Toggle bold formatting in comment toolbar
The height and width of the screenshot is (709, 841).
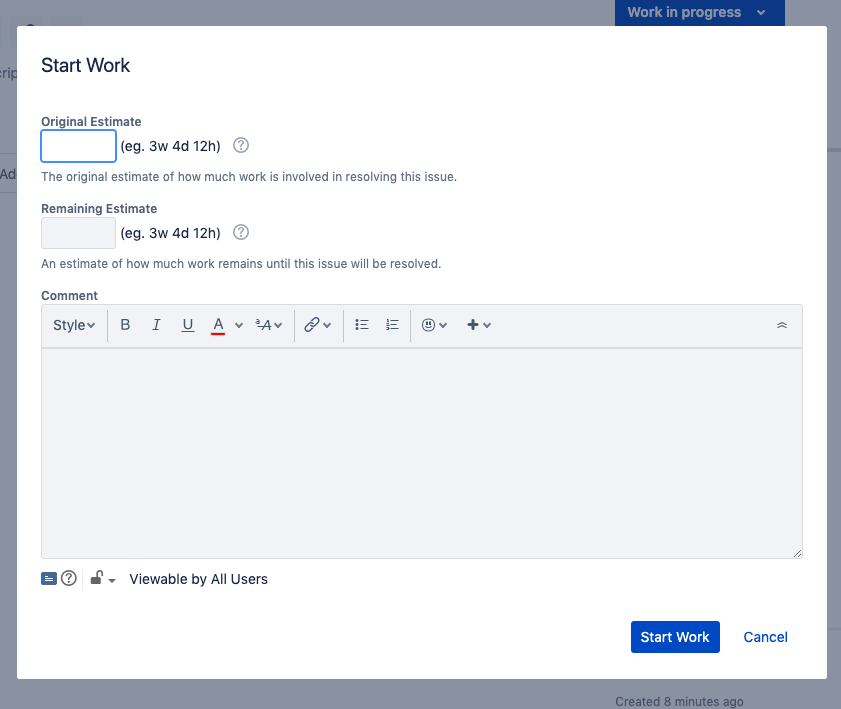pos(125,325)
